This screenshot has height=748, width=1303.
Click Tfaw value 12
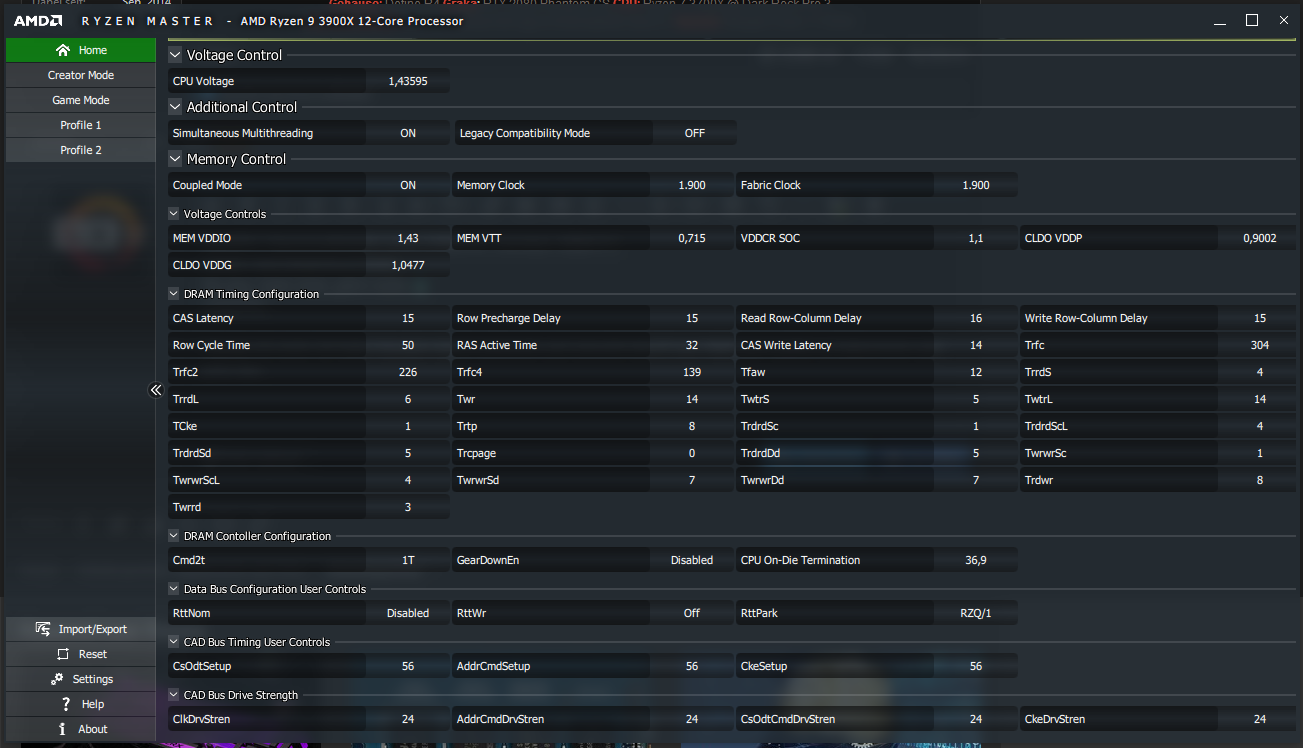click(x=976, y=372)
